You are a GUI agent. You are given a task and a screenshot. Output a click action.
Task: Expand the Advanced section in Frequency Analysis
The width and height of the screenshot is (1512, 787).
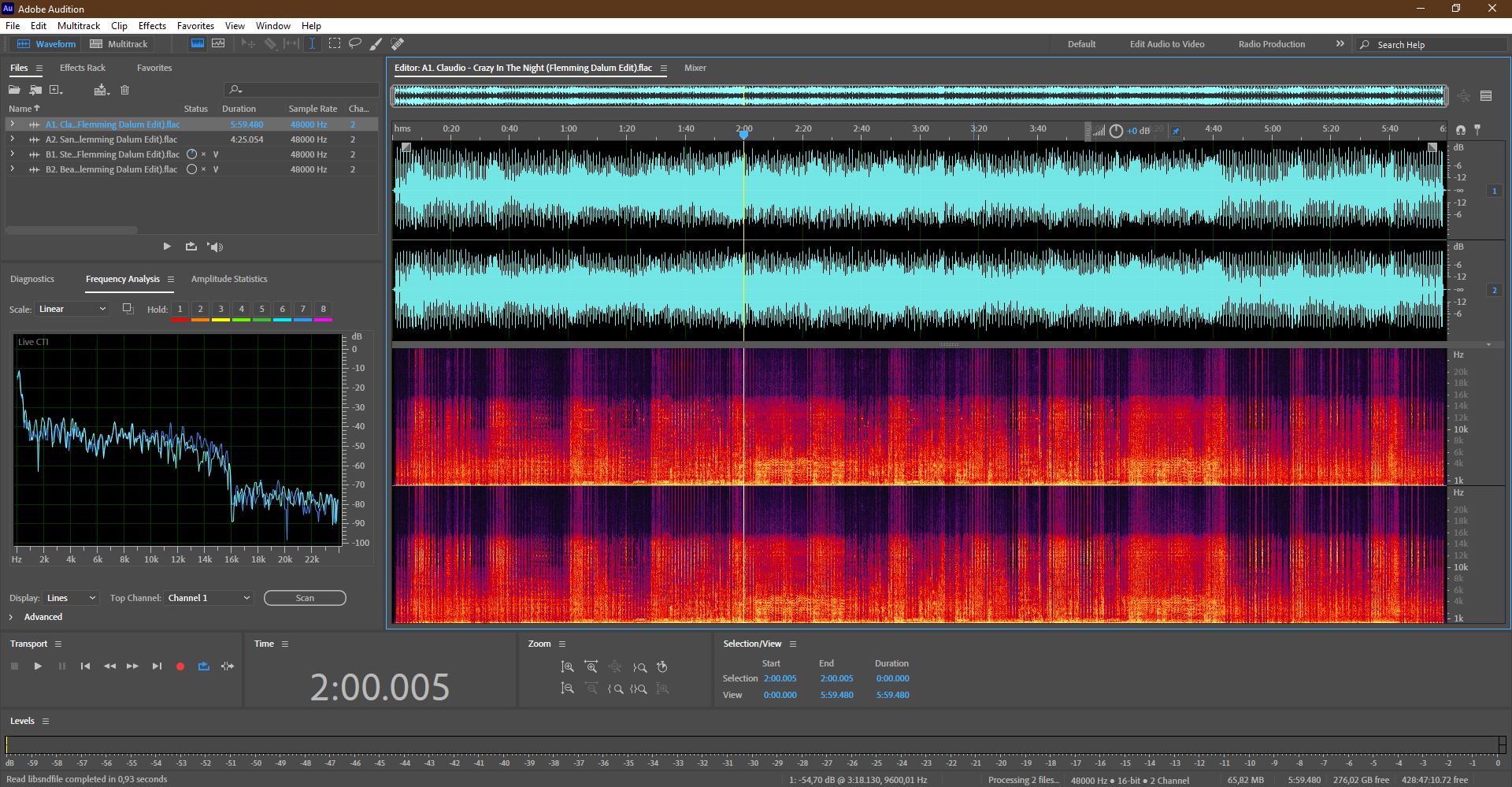[12, 617]
